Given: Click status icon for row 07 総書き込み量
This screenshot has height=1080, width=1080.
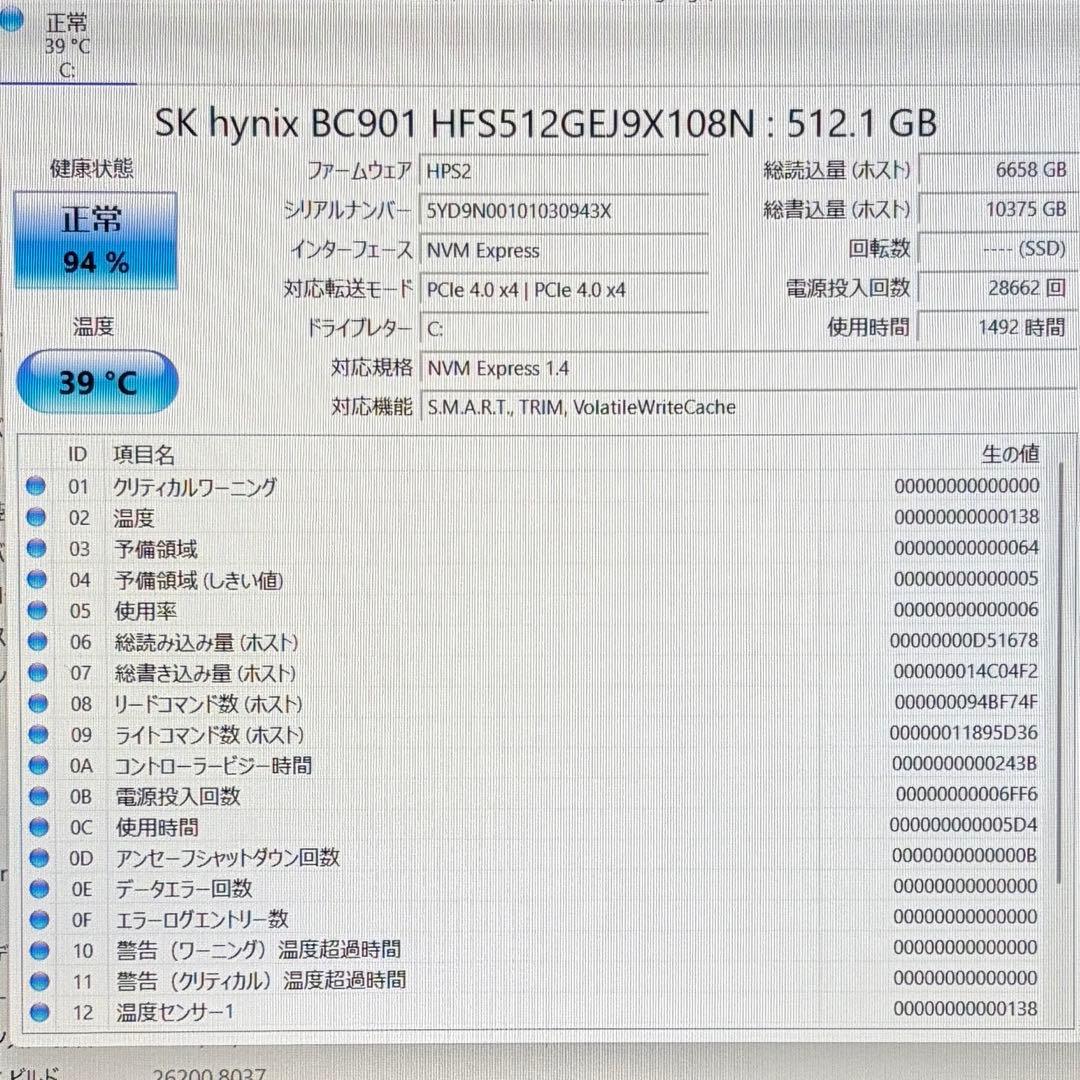Looking at the screenshot, I should point(37,672).
